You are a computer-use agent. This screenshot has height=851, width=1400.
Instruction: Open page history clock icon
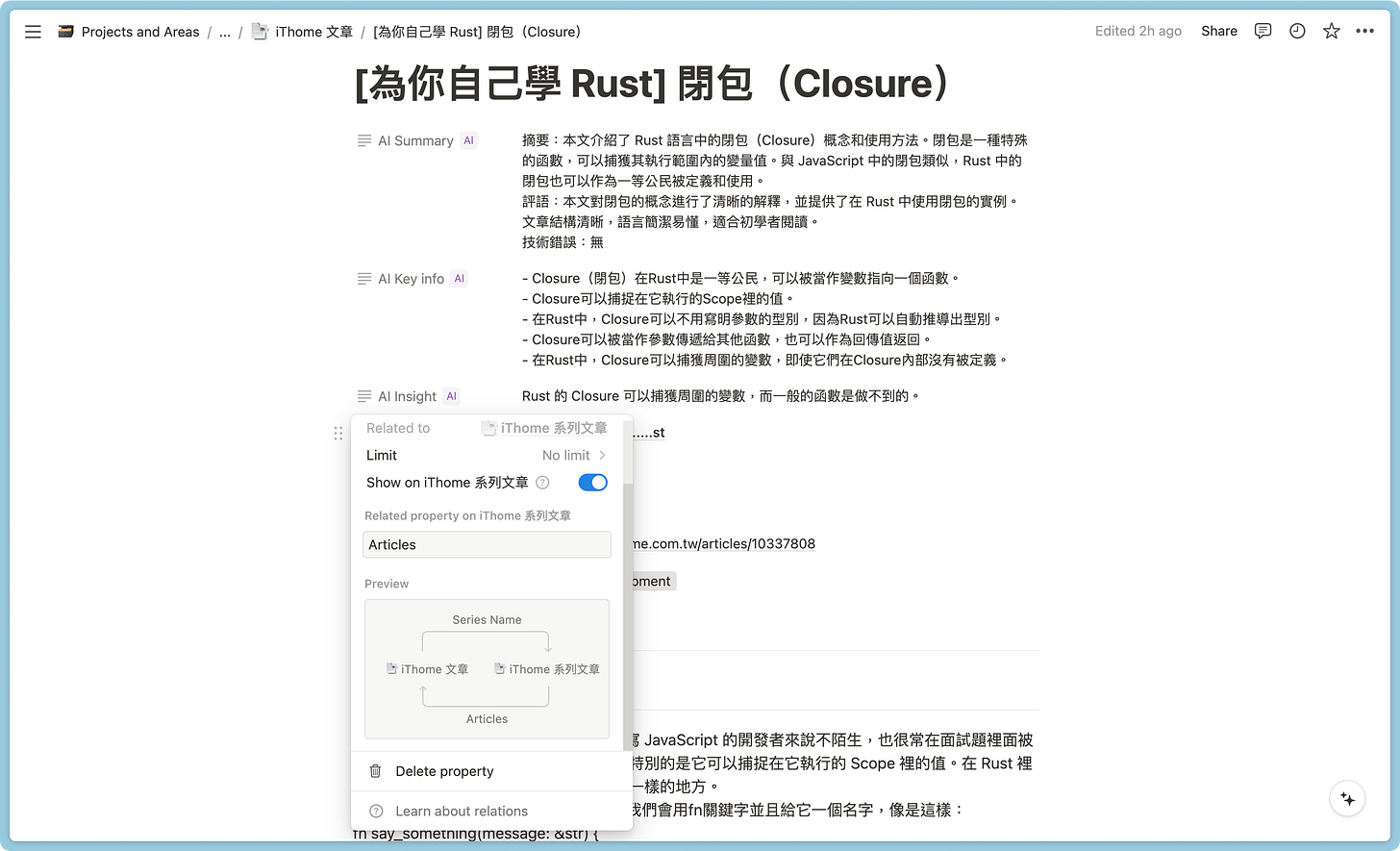pos(1297,31)
